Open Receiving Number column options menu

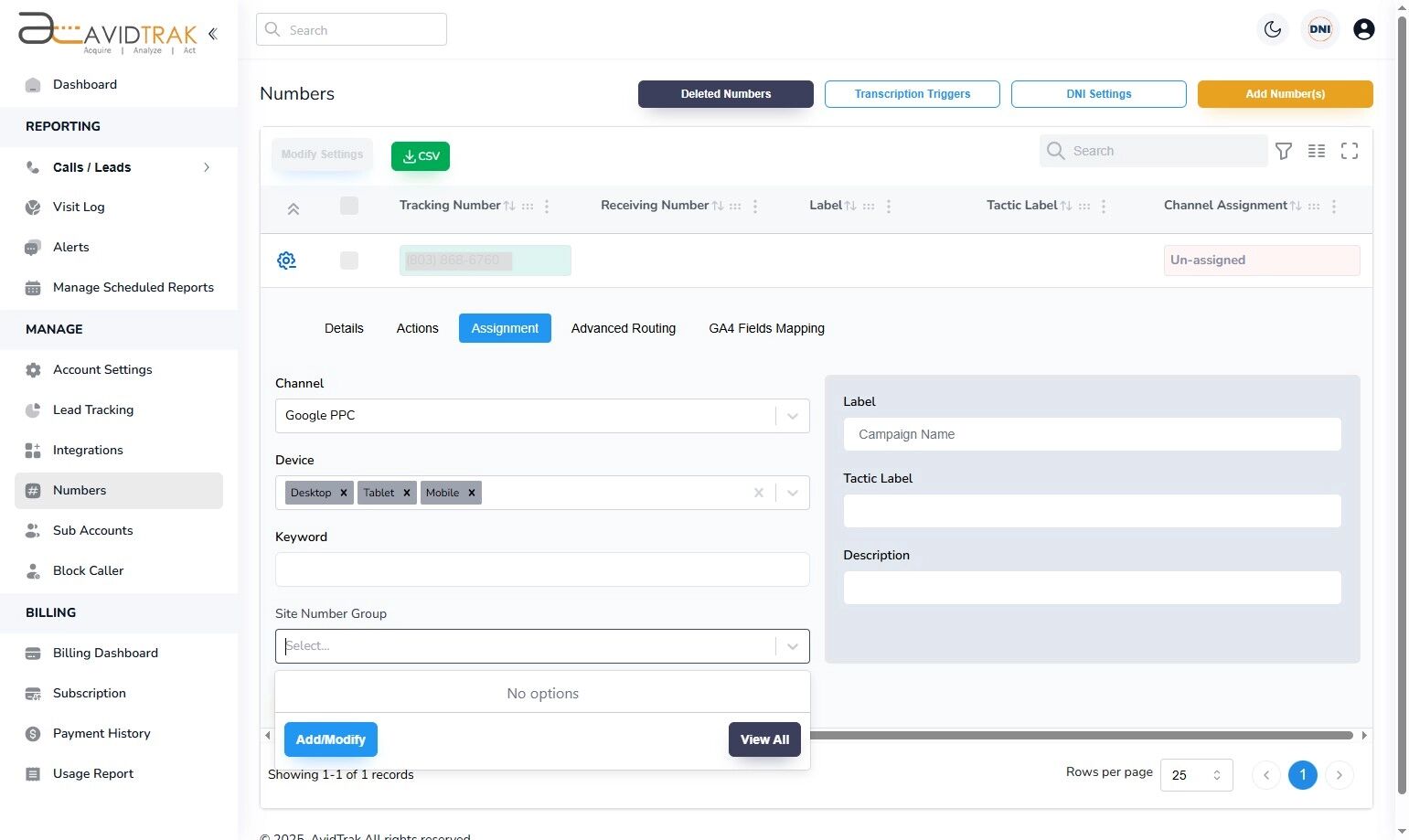tap(755, 207)
